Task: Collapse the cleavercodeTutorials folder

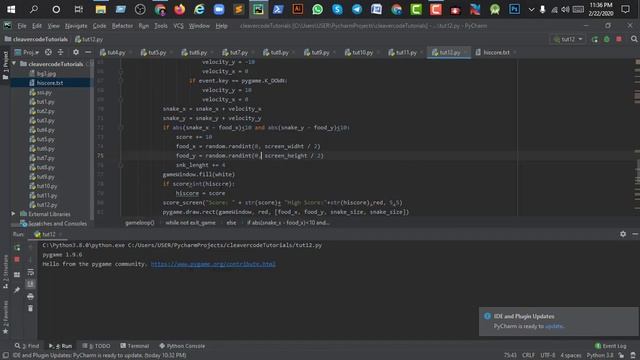Action: 14,64
